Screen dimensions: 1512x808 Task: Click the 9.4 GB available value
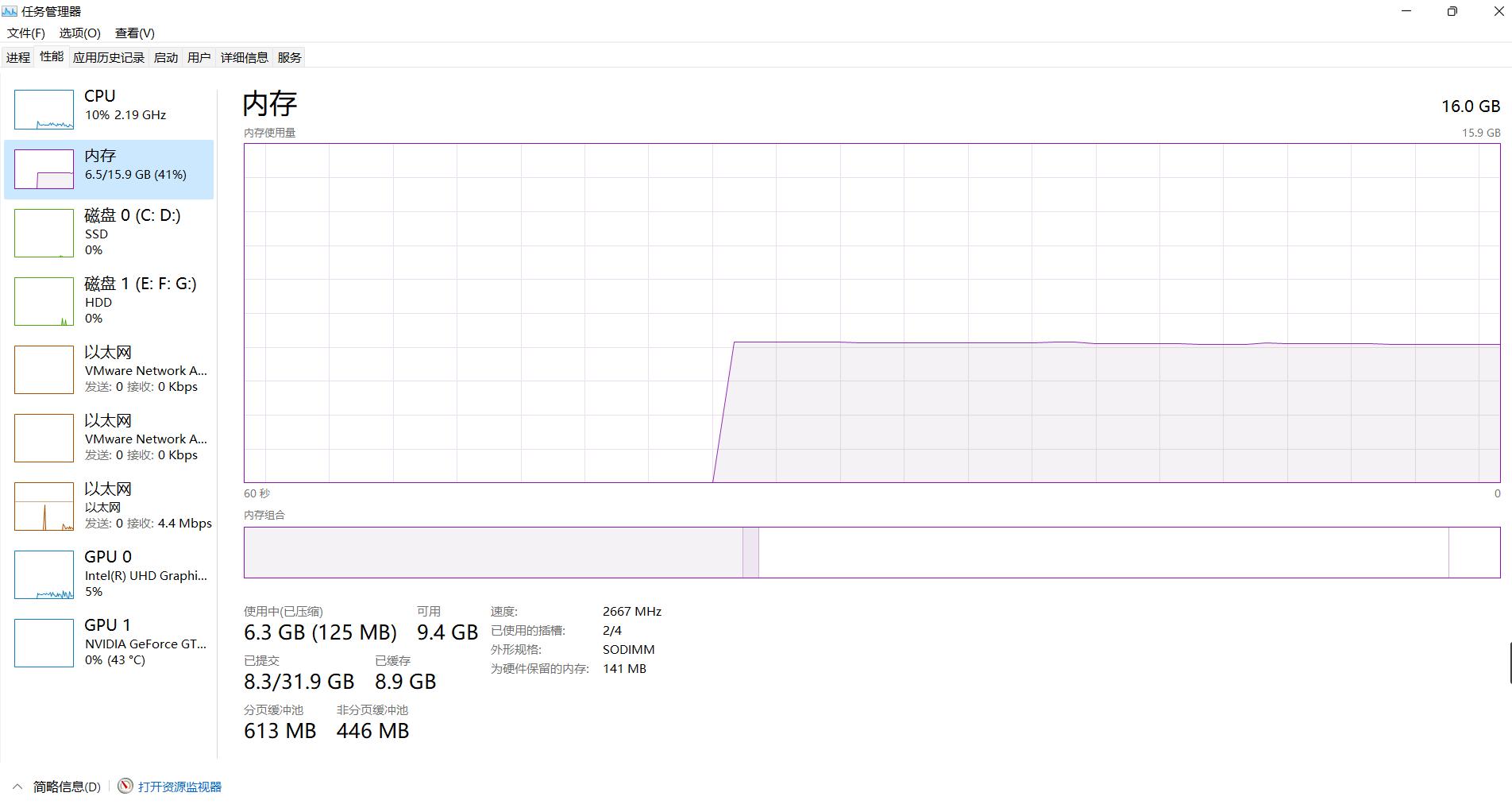click(x=448, y=632)
